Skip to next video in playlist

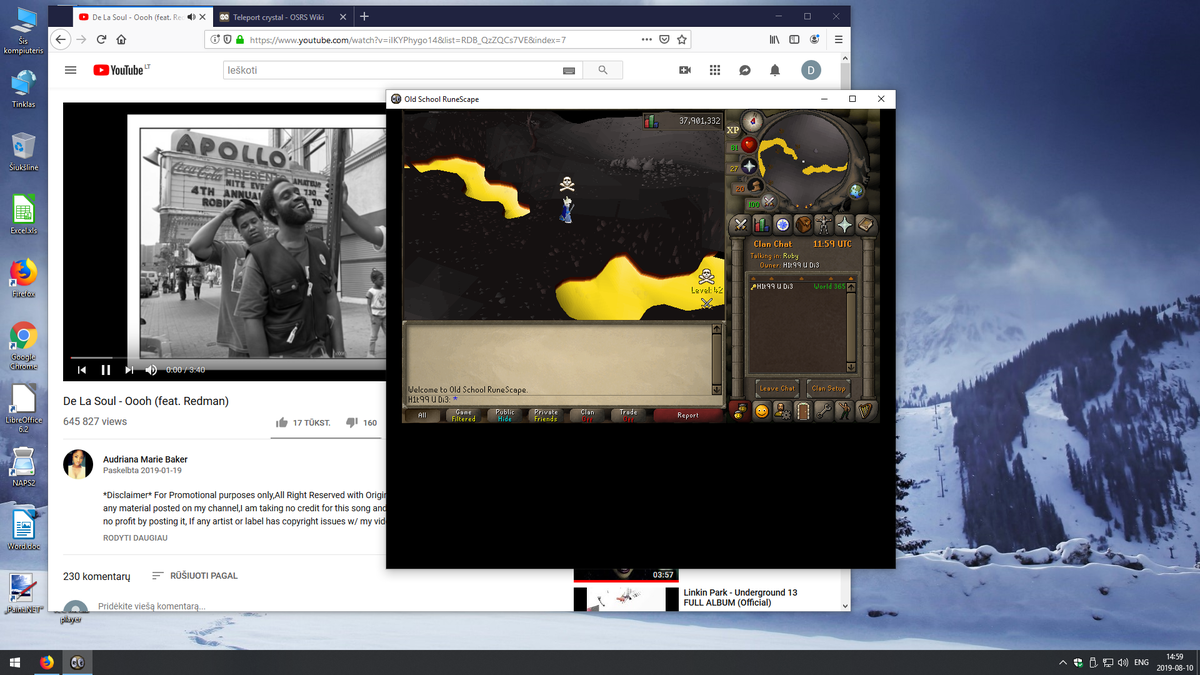click(129, 370)
